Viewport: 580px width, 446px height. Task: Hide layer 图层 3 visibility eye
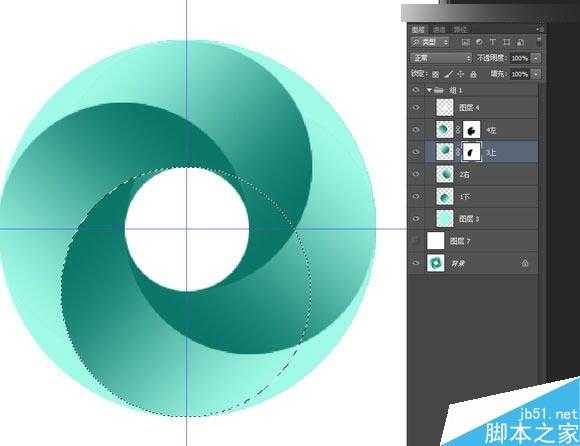click(x=416, y=219)
